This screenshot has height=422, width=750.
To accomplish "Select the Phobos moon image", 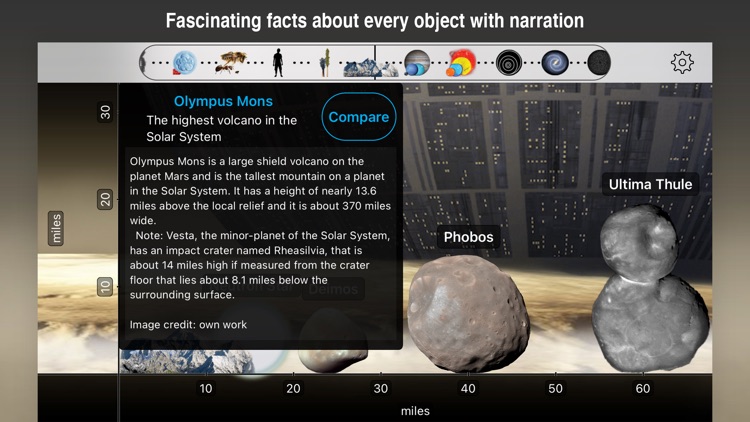I will [468, 313].
